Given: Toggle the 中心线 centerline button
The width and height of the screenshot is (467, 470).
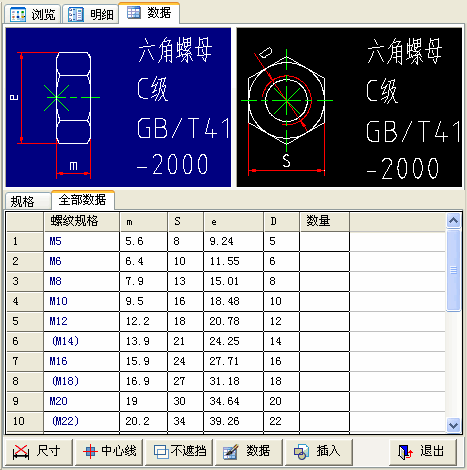Looking at the screenshot, I should [109, 452].
